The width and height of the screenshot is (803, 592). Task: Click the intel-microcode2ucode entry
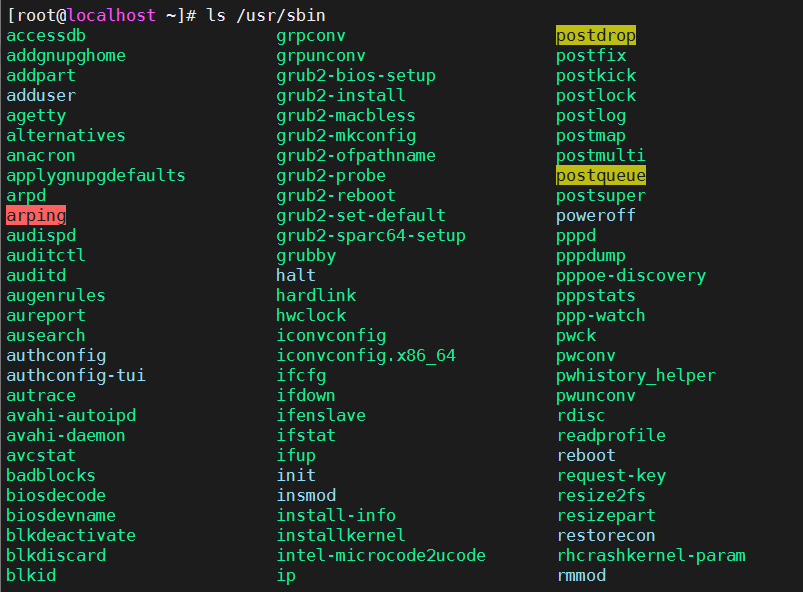point(381,555)
